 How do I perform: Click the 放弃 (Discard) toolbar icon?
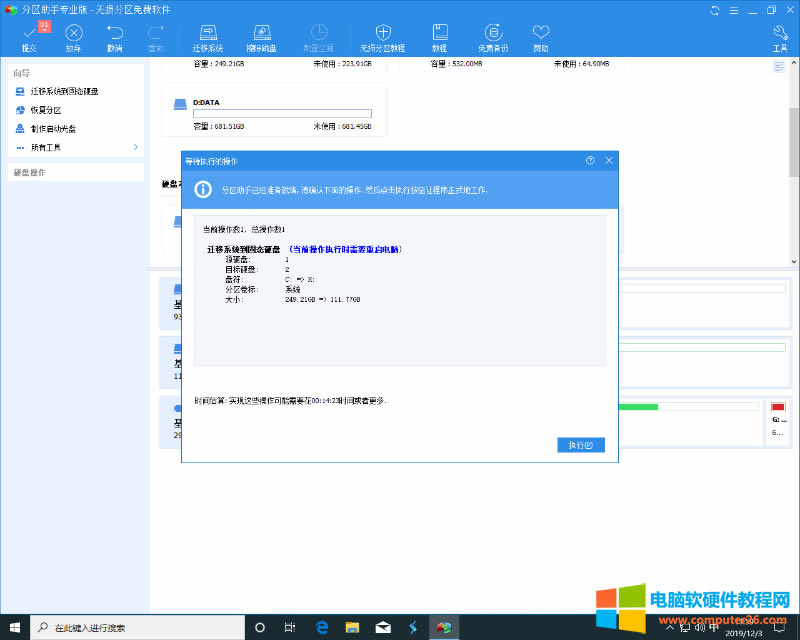(73, 37)
